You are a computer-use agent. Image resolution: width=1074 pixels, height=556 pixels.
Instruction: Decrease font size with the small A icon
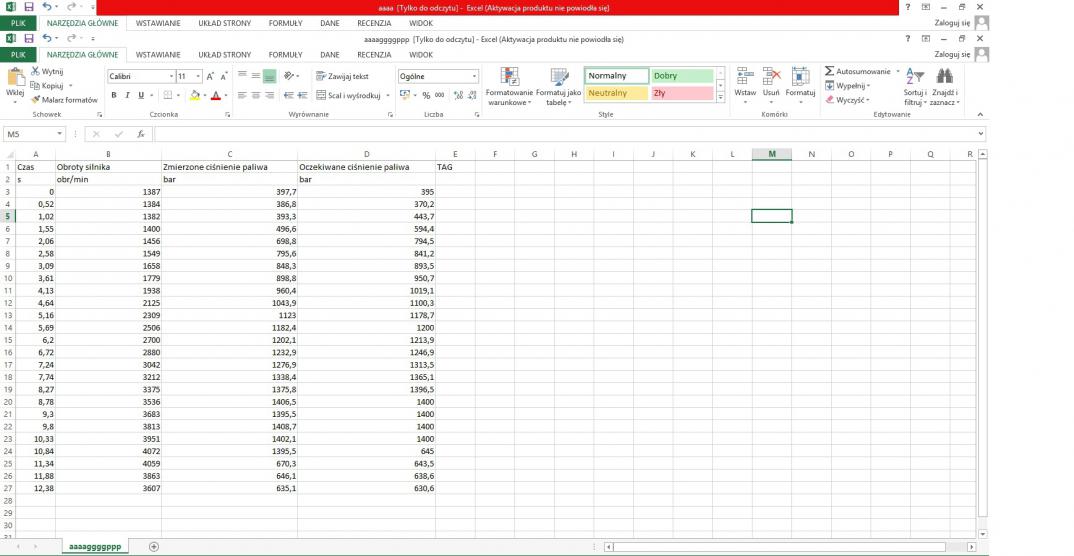coord(223,77)
